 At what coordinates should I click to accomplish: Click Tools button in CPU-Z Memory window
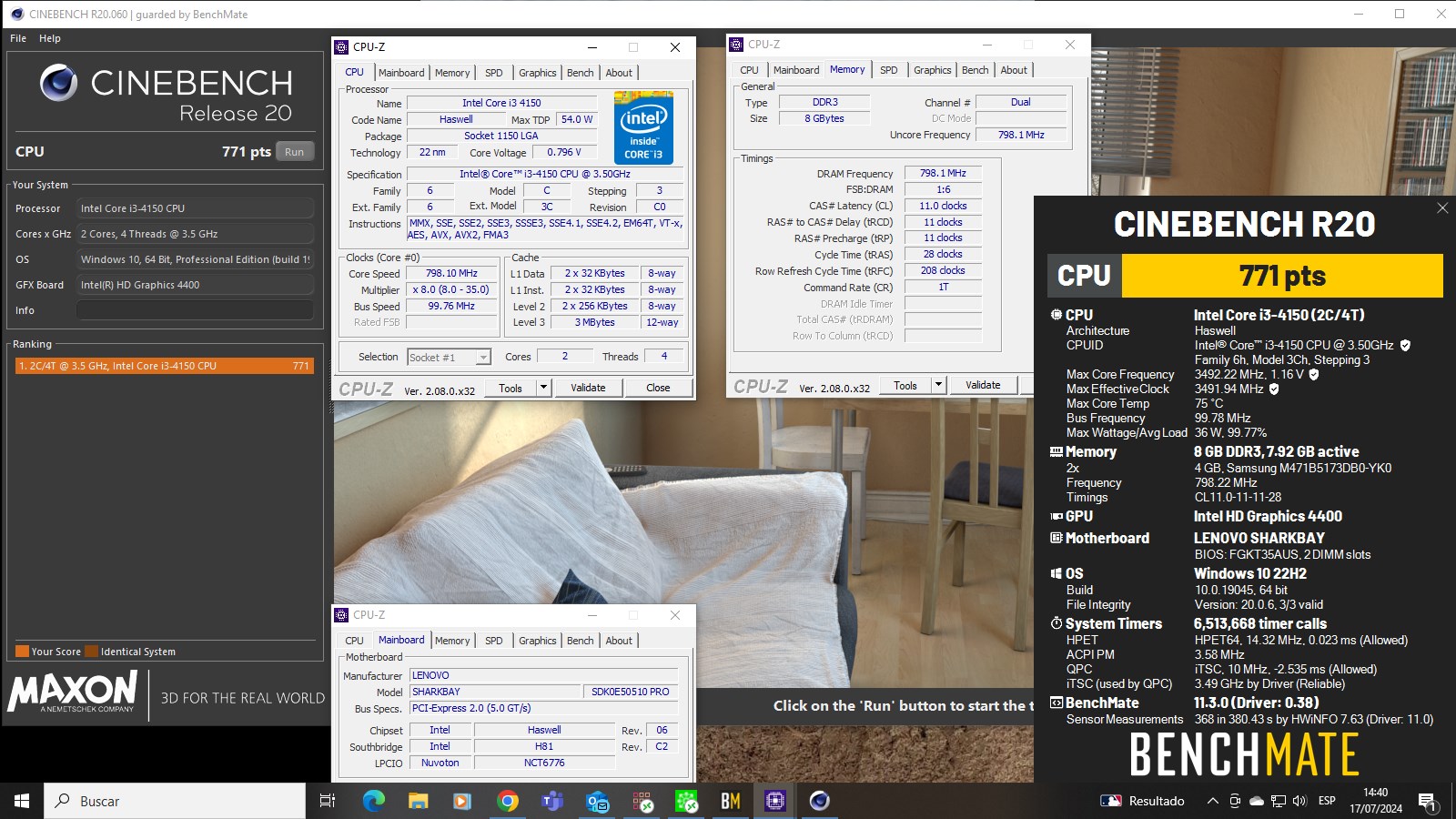coord(905,385)
